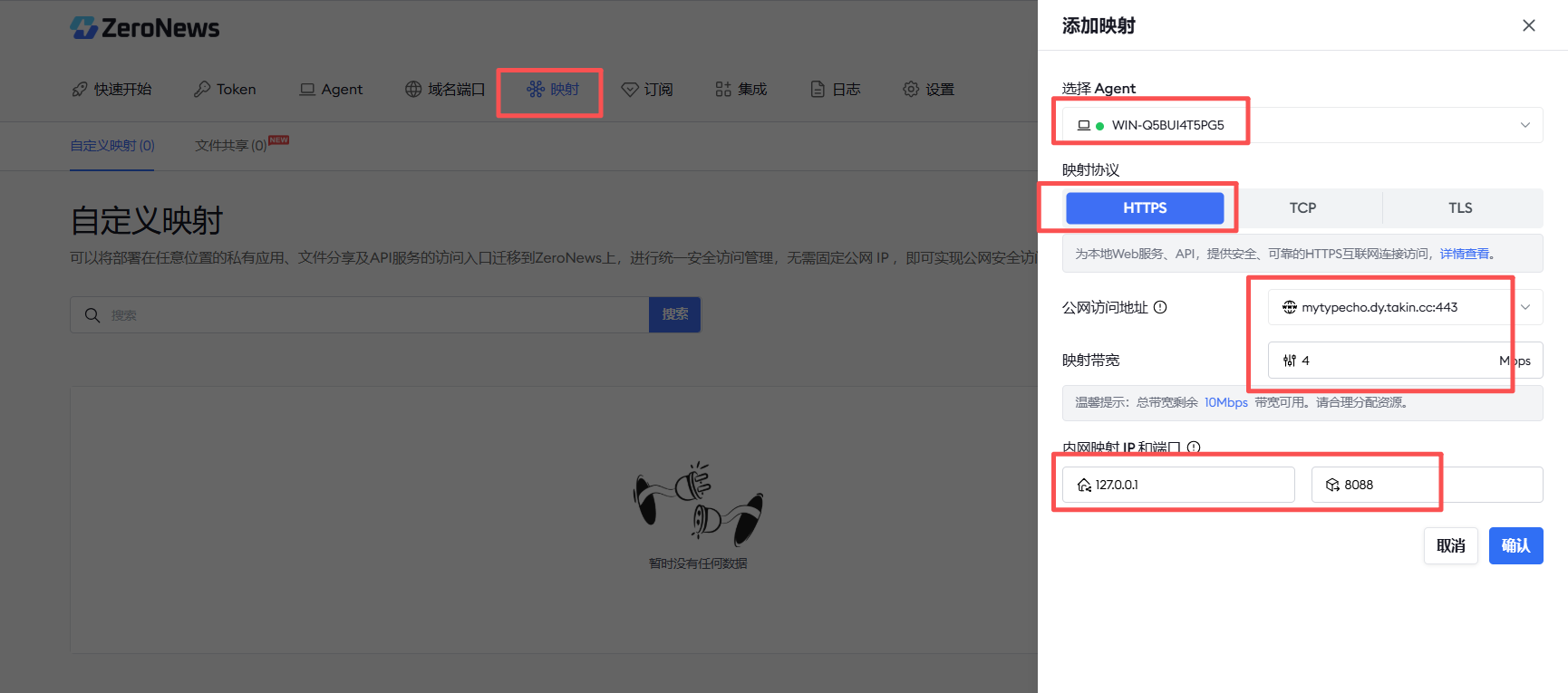The height and width of the screenshot is (693, 1568).
Task: Click the 详情查看 link
Action: (x=1465, y=254)
